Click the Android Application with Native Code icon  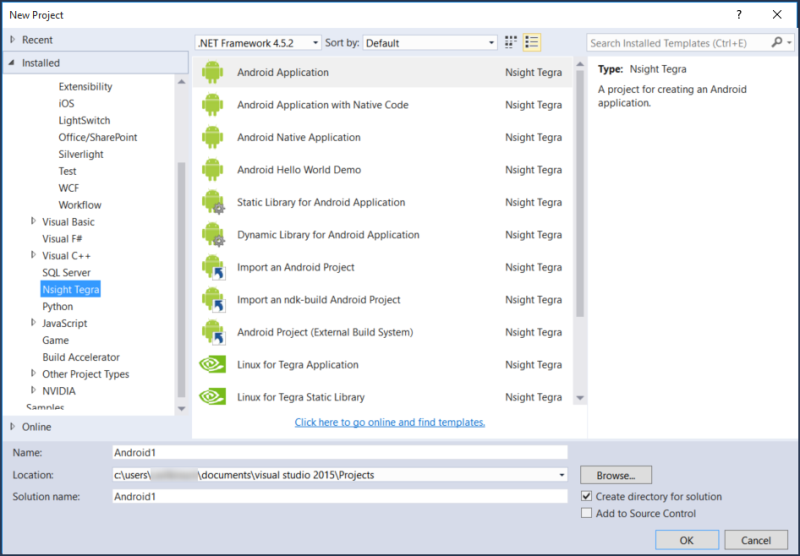click(x=212, y=105)
